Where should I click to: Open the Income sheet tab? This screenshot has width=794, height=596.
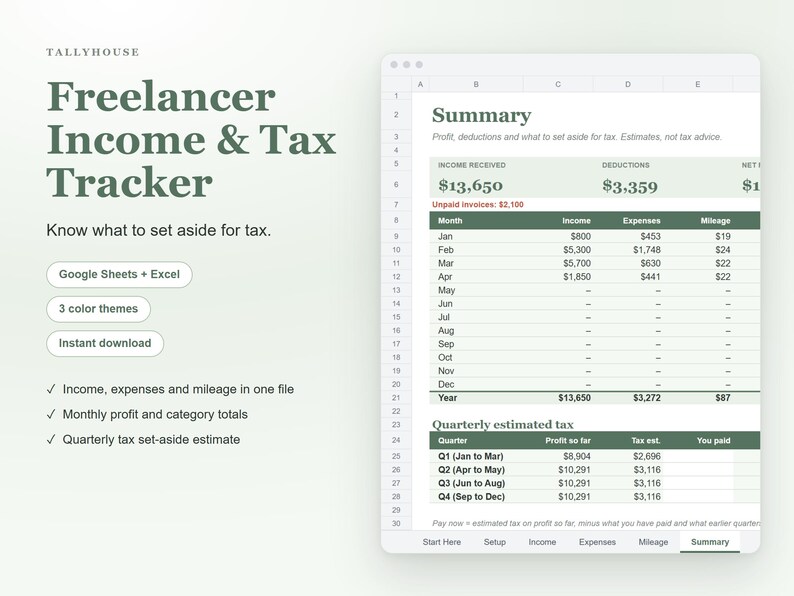(542, 542)
